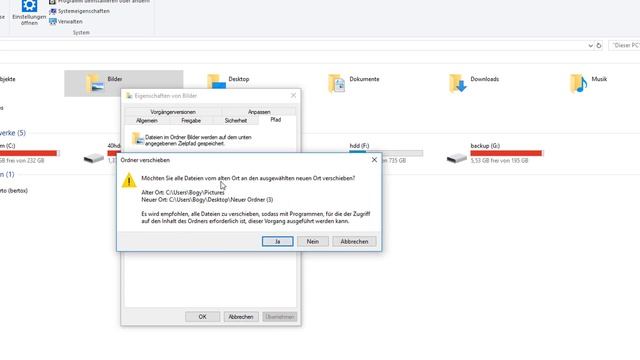Open Systemeigenschaften in the ribbon

[80, 11]
